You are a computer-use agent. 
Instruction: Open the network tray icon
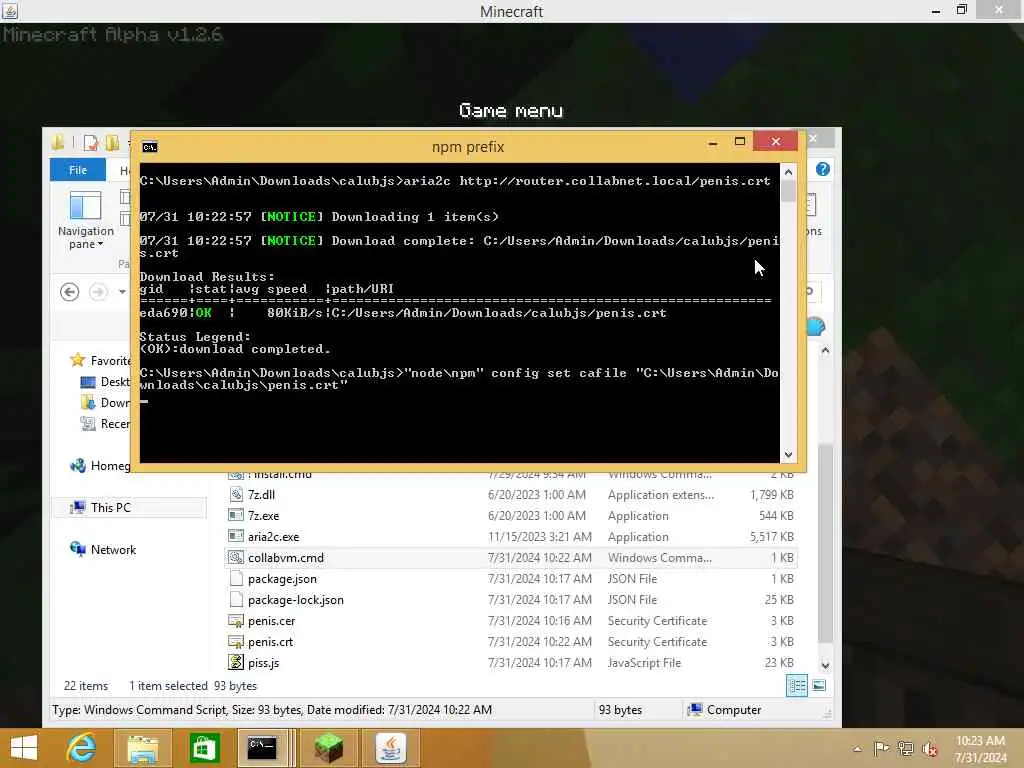905,749
